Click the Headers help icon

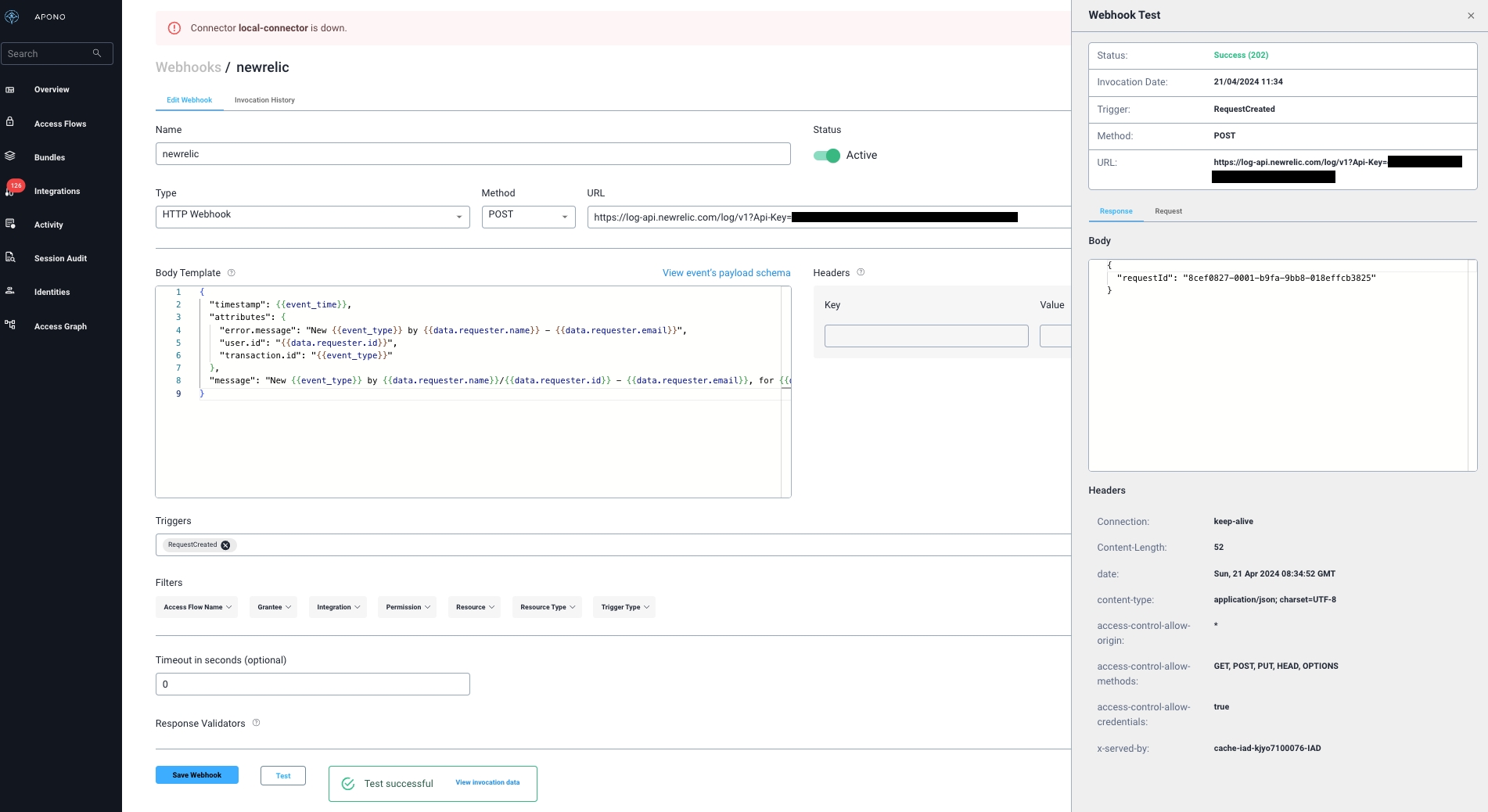(x=861, y=272)
